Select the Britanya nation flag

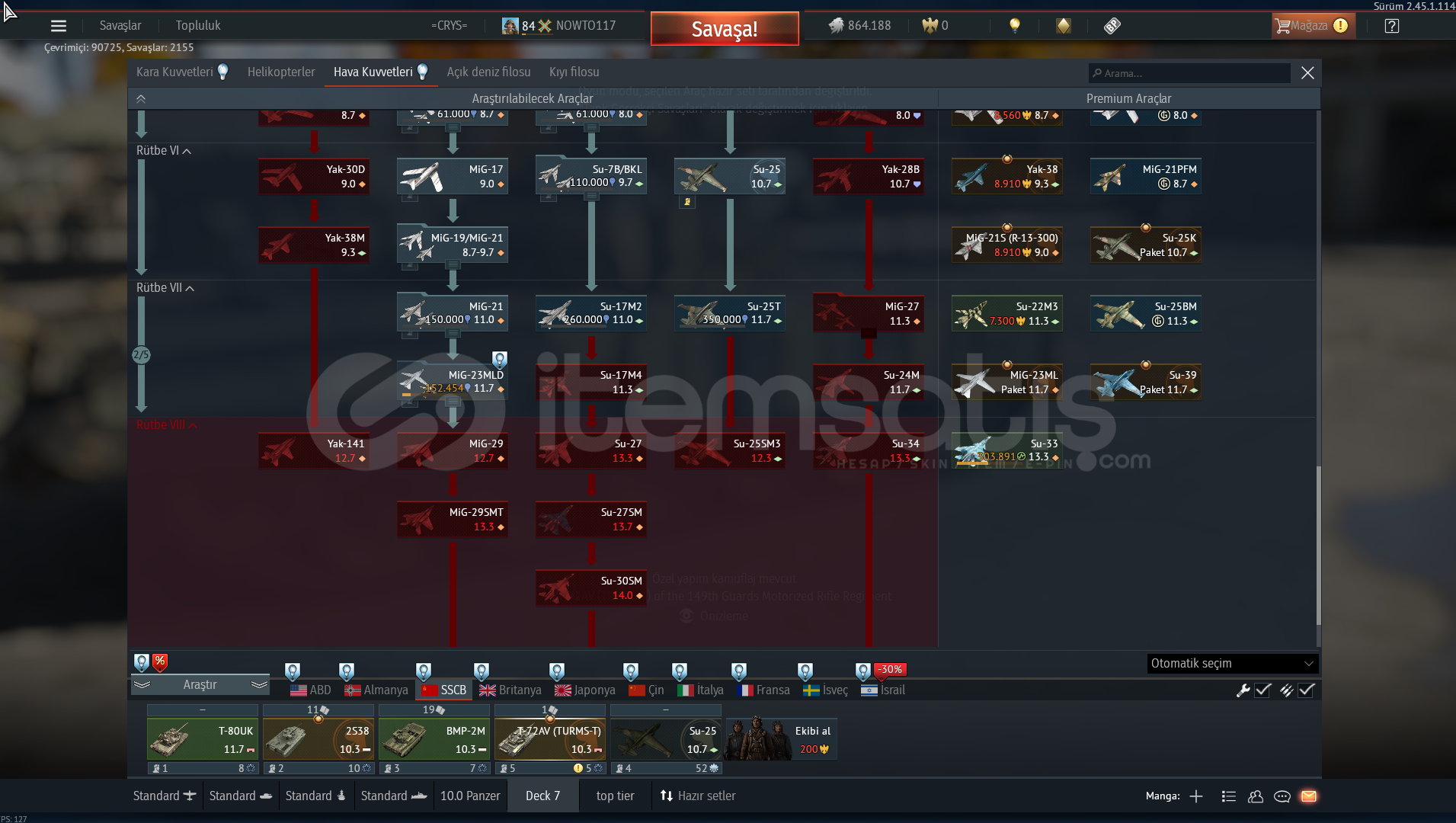pos(510,690)
